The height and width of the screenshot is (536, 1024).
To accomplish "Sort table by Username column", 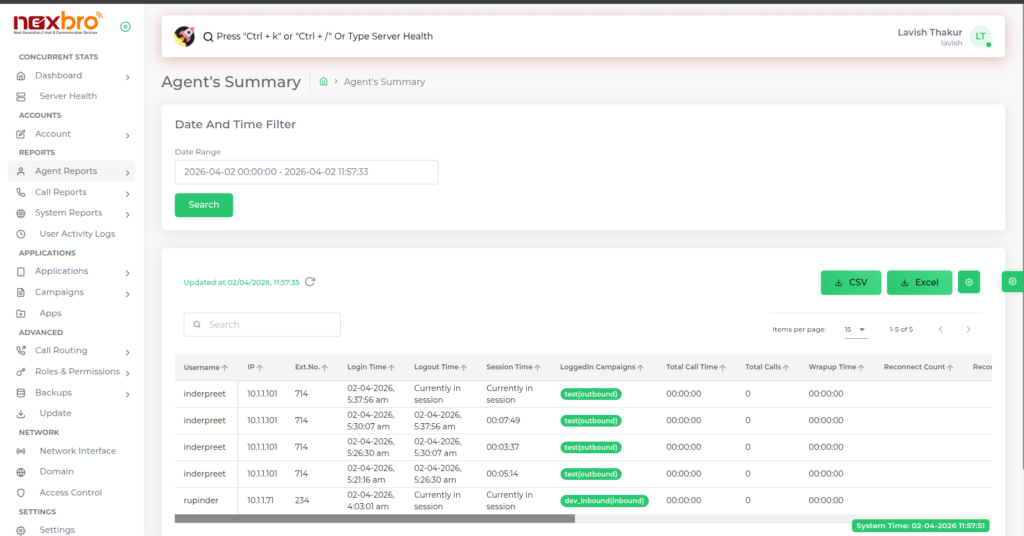I will (206, 367).
